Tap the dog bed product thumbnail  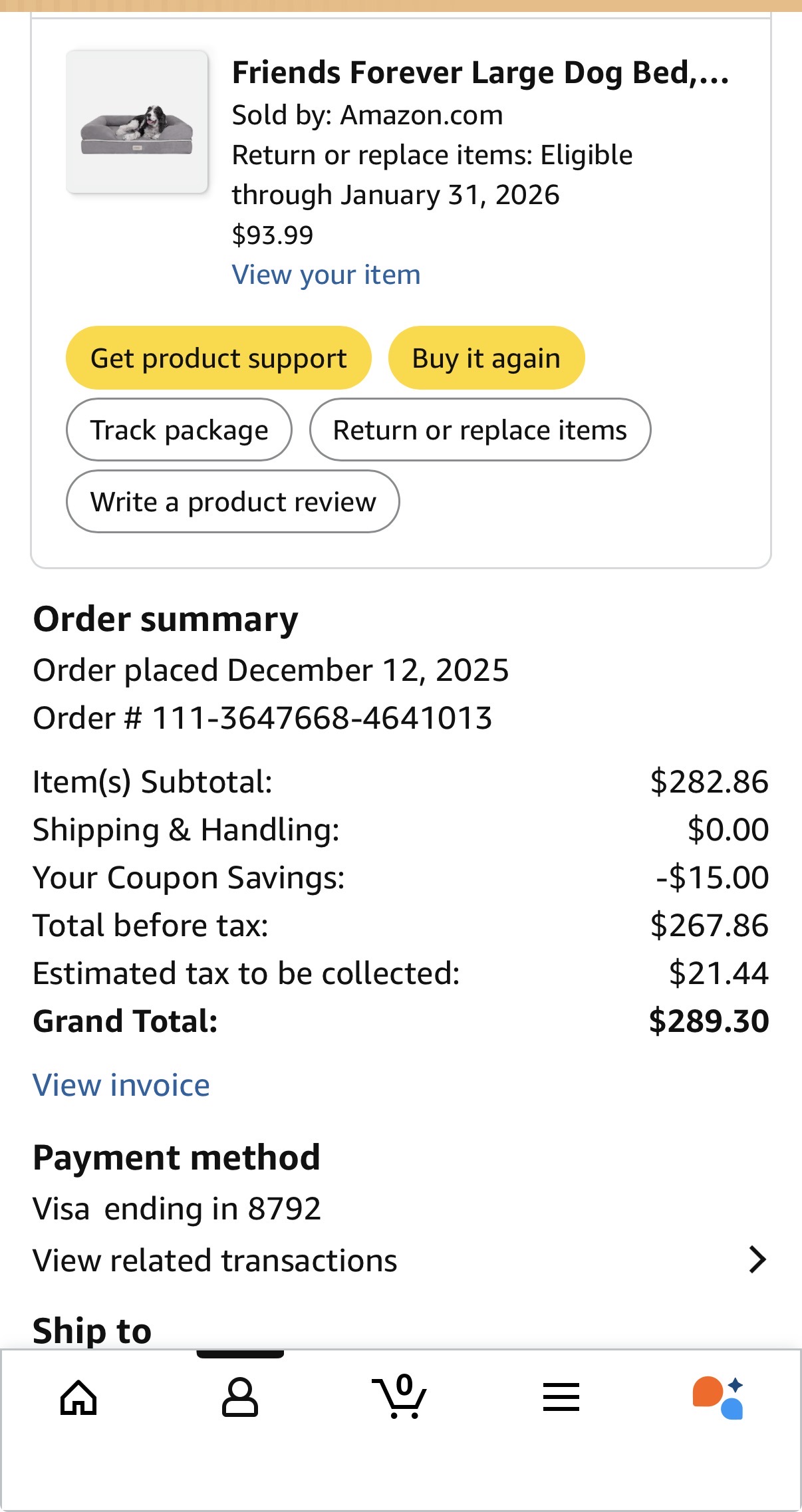[137, 122]
